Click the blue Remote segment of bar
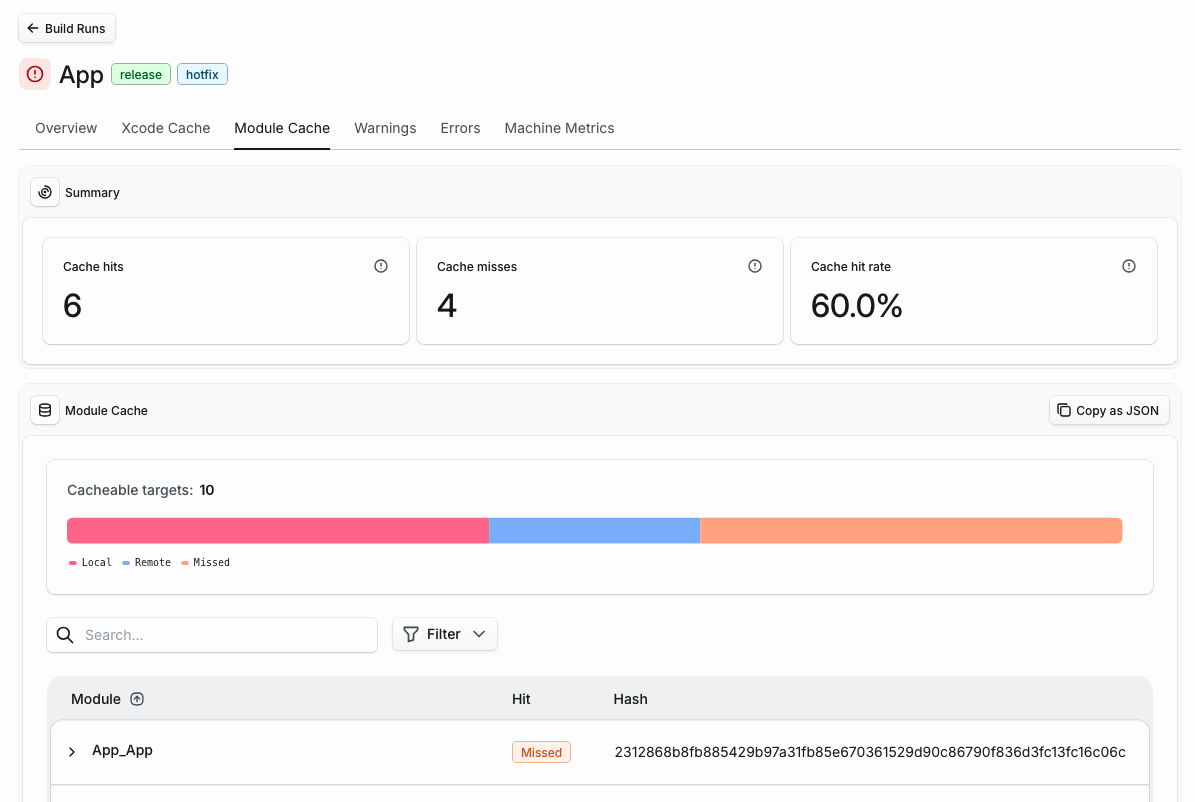 594,531
